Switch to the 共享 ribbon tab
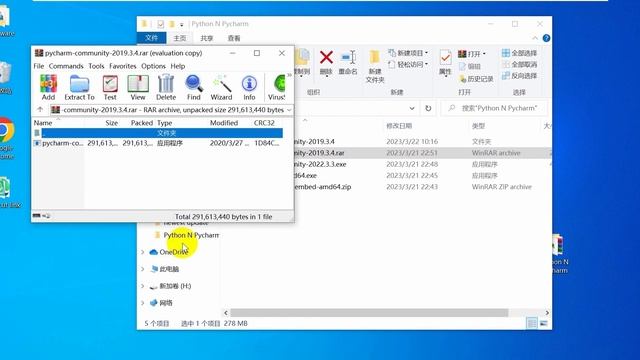The image size is (640, 360). tap(207, 38)
